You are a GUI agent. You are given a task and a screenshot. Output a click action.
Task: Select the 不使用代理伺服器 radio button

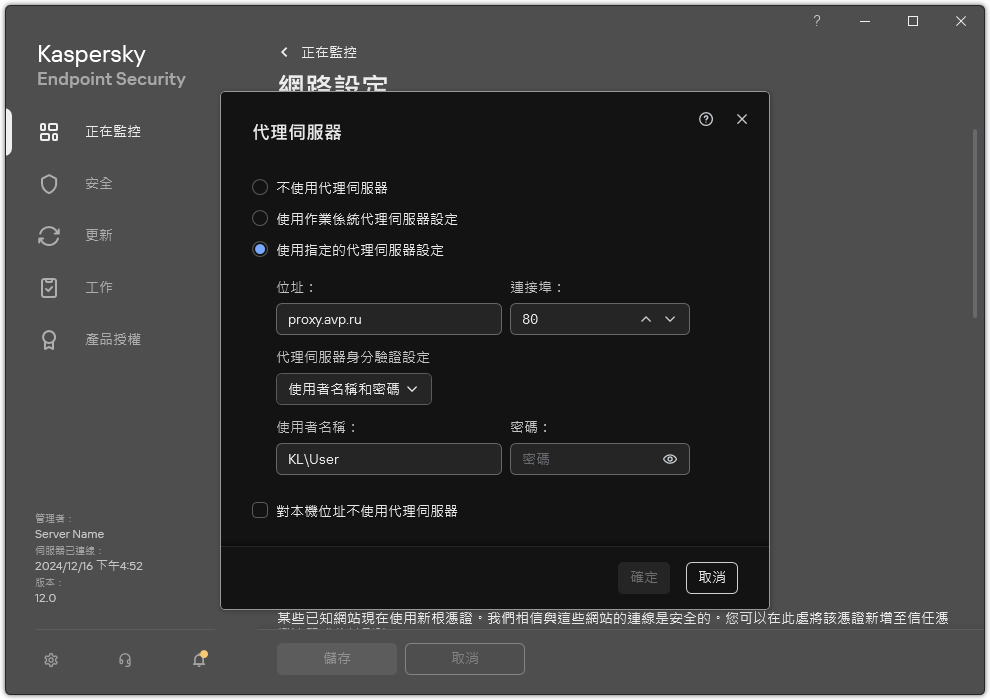pos(262,188)
